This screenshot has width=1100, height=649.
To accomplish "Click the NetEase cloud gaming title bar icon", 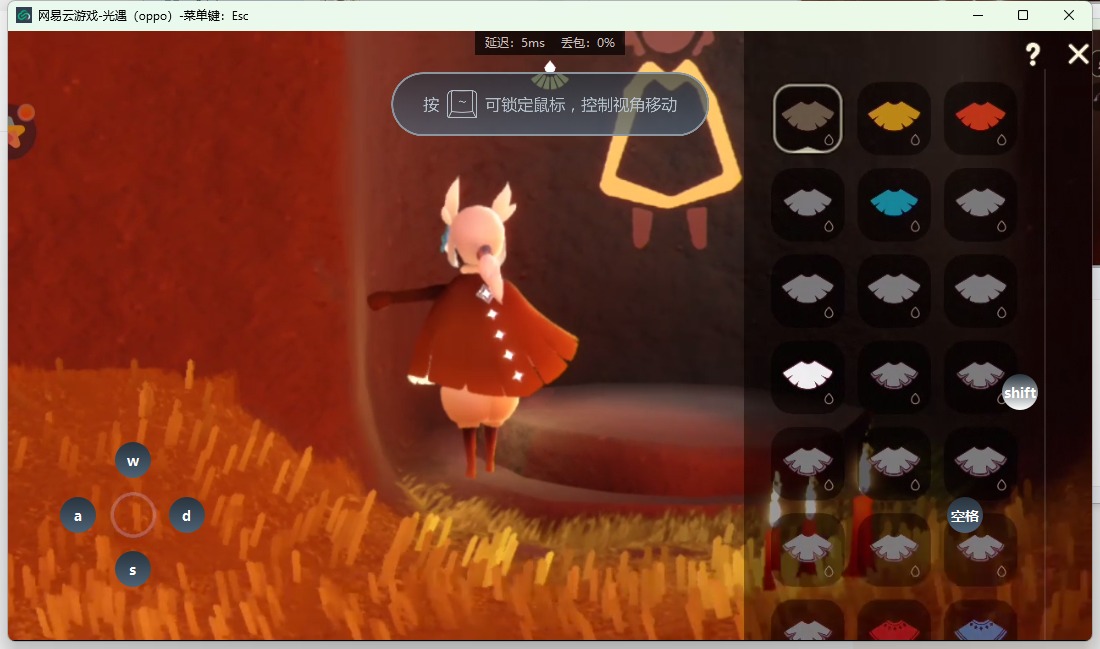I will click(24, 15).
